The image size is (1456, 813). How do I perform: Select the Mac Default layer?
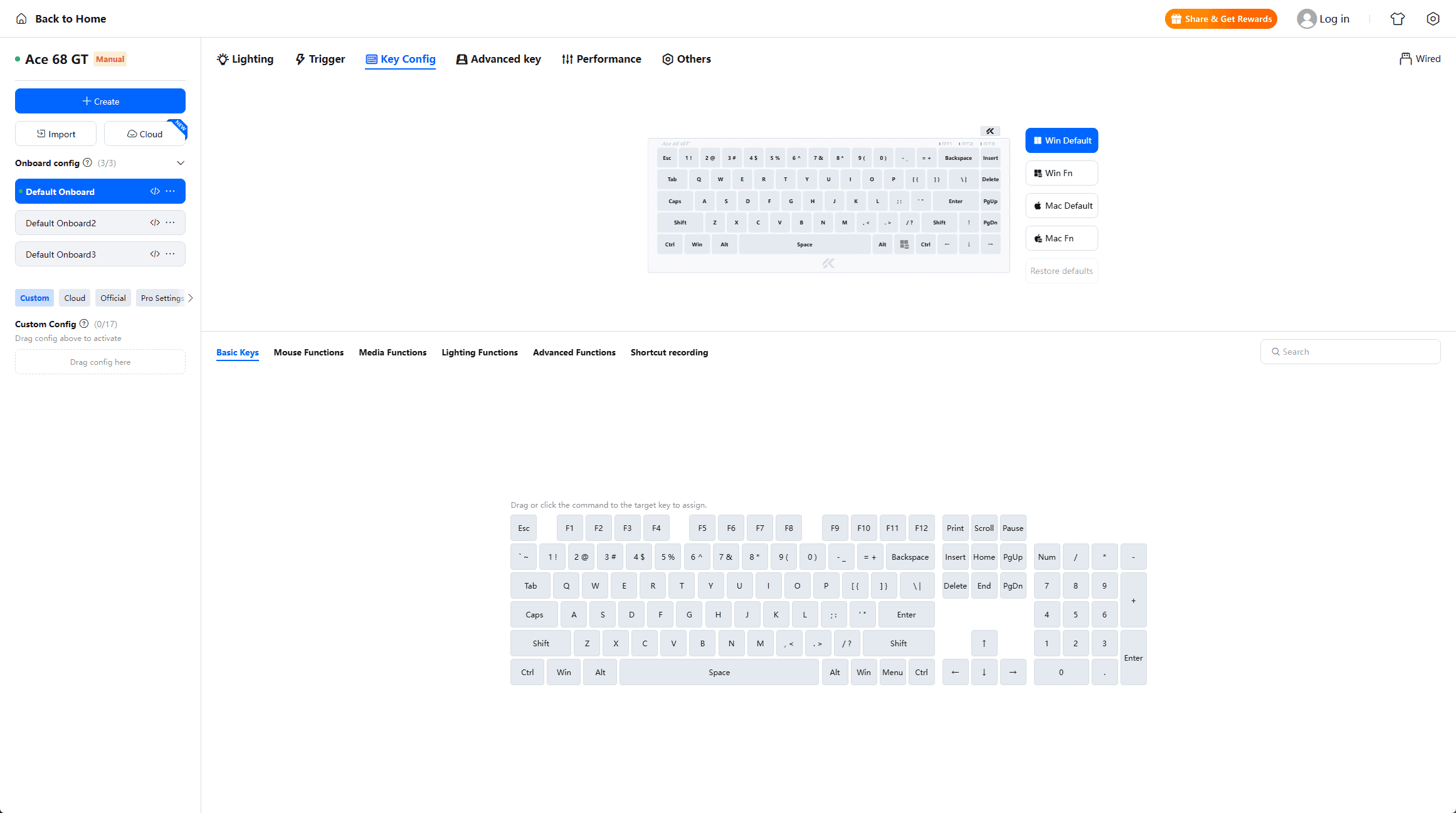pos(1061,206)
